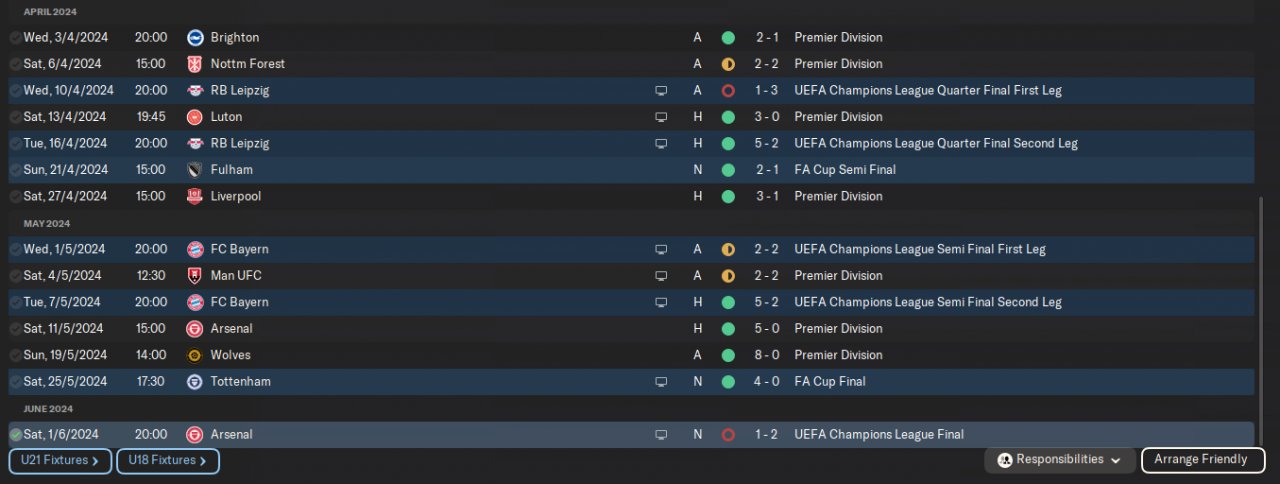Click the Man UFC club badge

pos(195,276)
